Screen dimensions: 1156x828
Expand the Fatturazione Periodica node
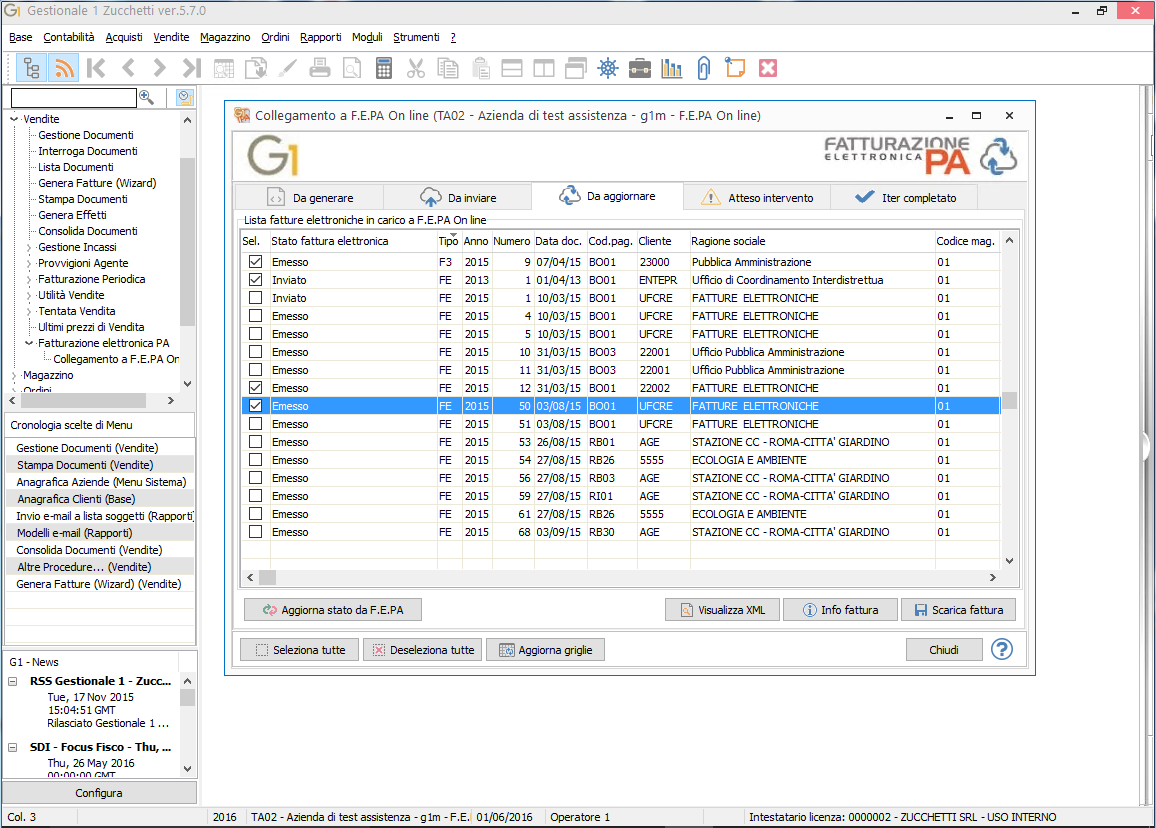[29, 279]
